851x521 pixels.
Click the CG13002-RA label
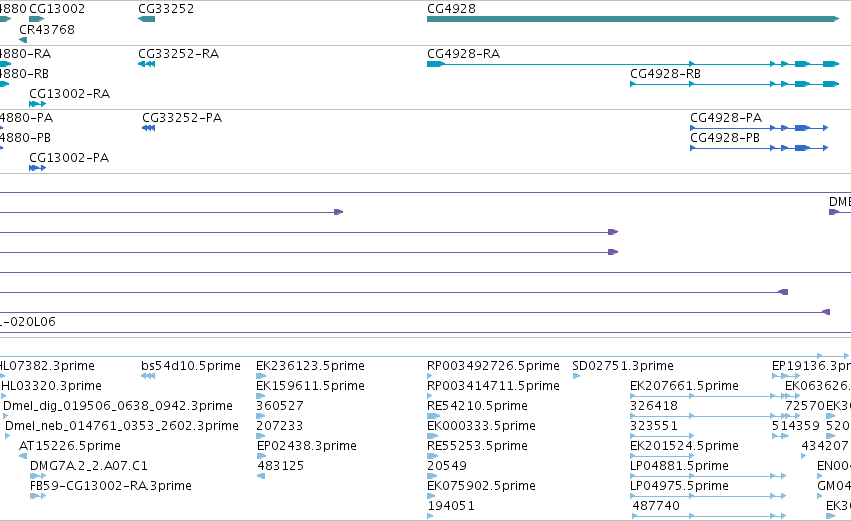tap(69, 94)
